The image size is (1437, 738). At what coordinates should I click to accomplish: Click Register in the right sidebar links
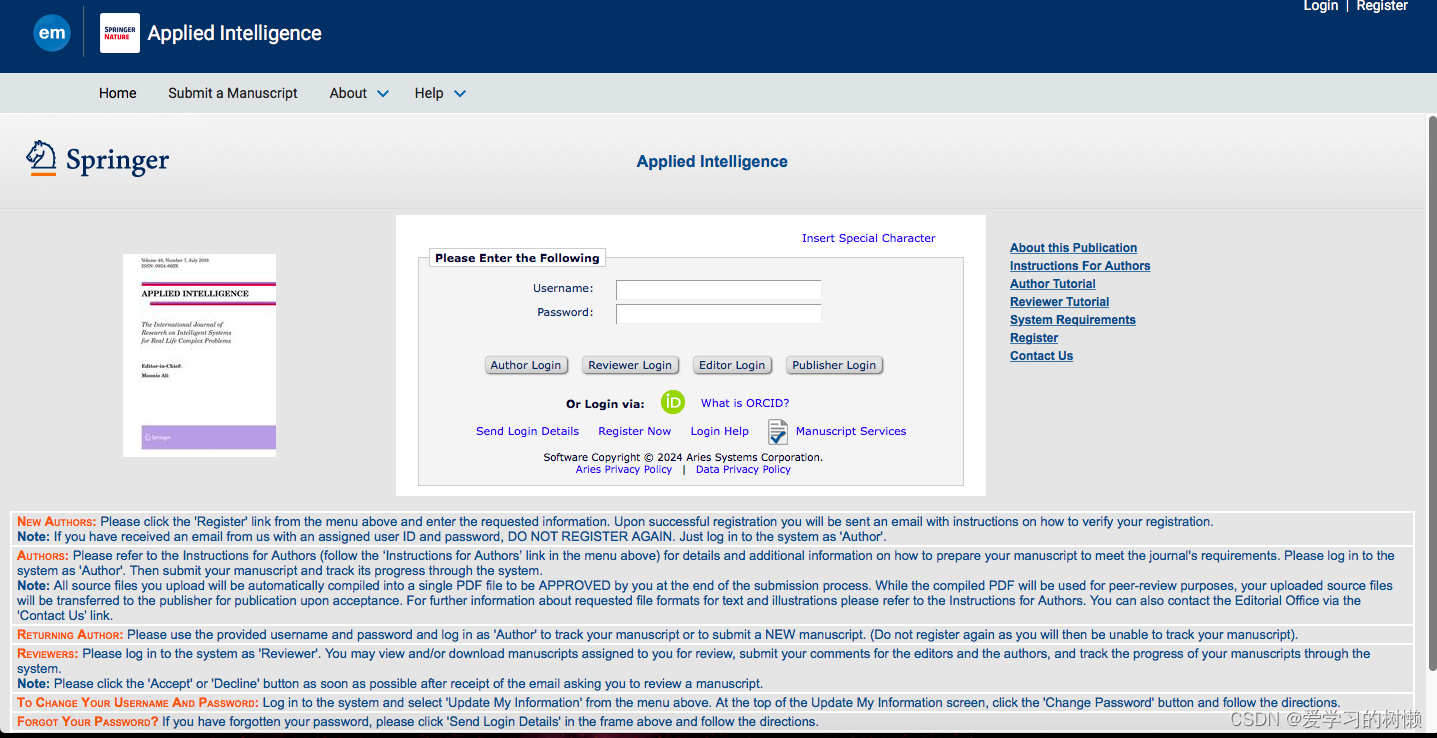tap(1034, 338)
